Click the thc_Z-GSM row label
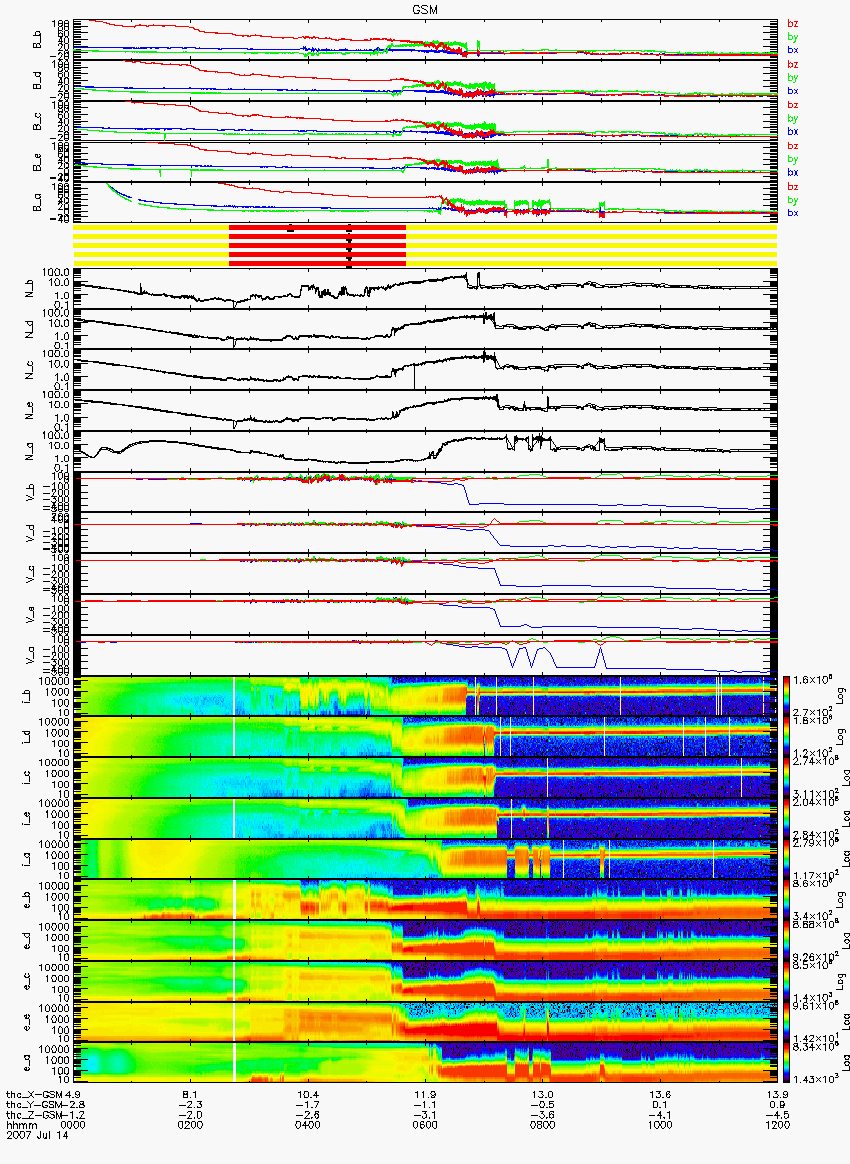 click(35, 1115)
